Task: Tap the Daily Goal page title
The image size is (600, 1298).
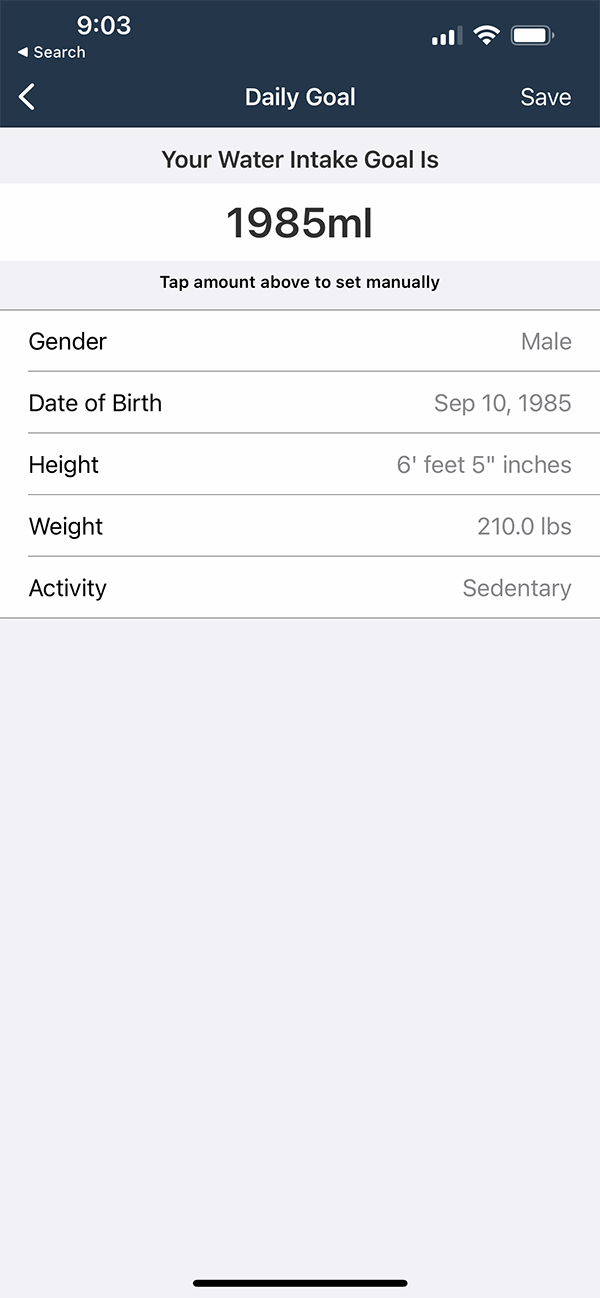Action: click(300, 97)
